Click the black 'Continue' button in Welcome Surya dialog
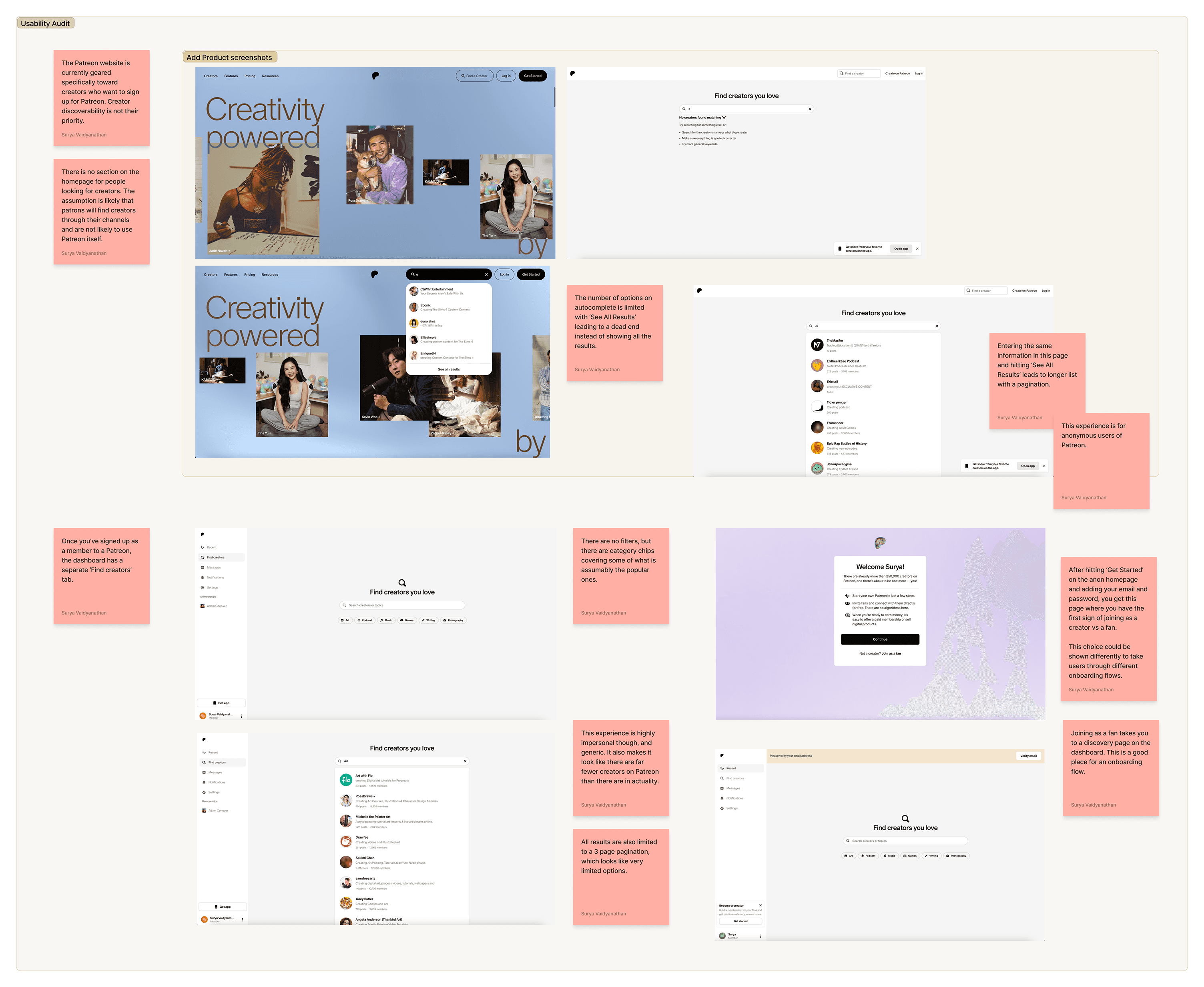This screenshot has width=1204, height=987. pos(880,639)
